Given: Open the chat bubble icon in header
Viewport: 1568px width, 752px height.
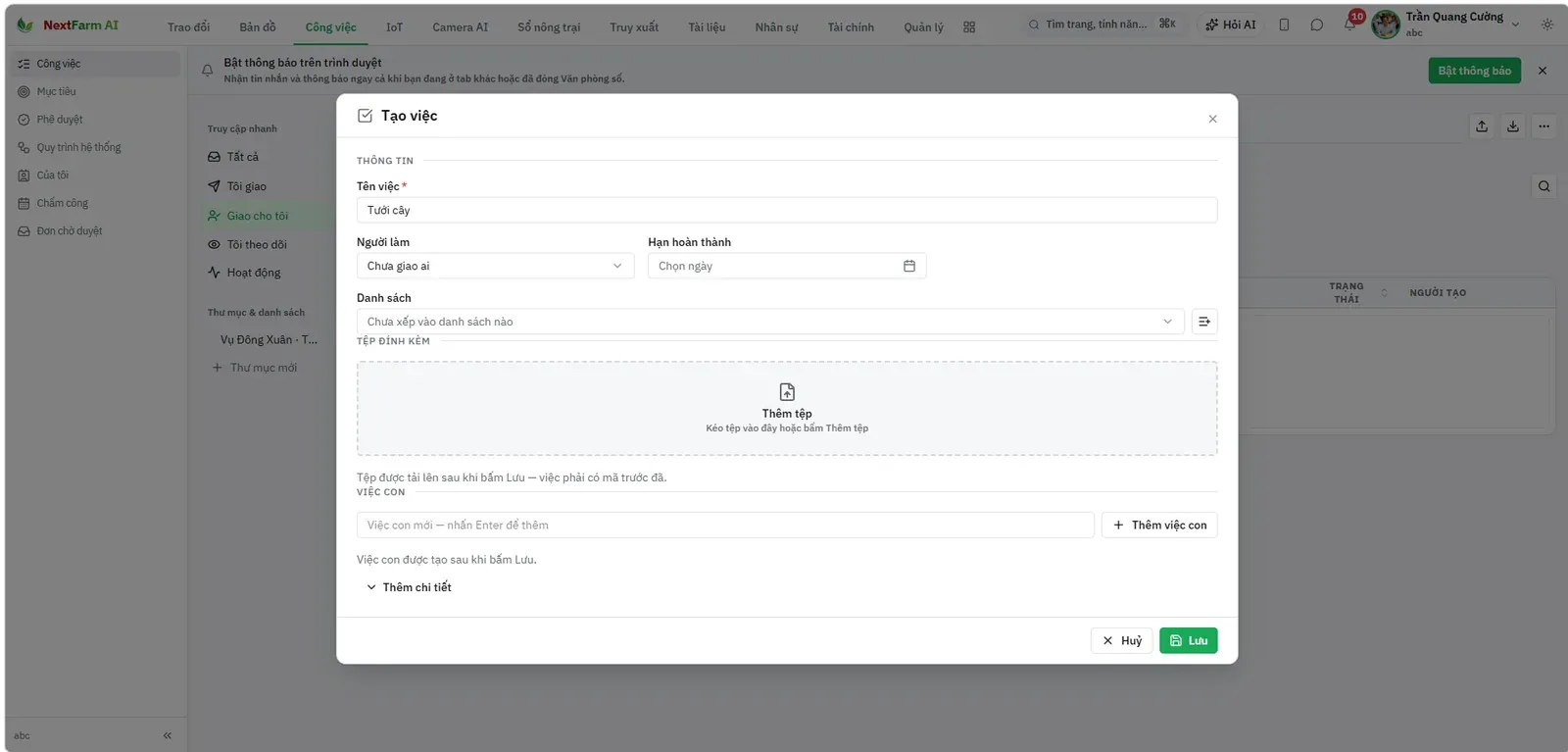Looking at the screenshot, I should point(1316,25).
